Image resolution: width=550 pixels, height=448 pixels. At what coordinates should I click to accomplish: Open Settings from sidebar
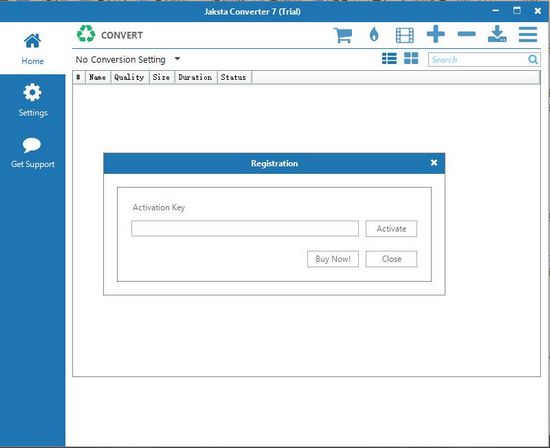(x=33, y=100)
